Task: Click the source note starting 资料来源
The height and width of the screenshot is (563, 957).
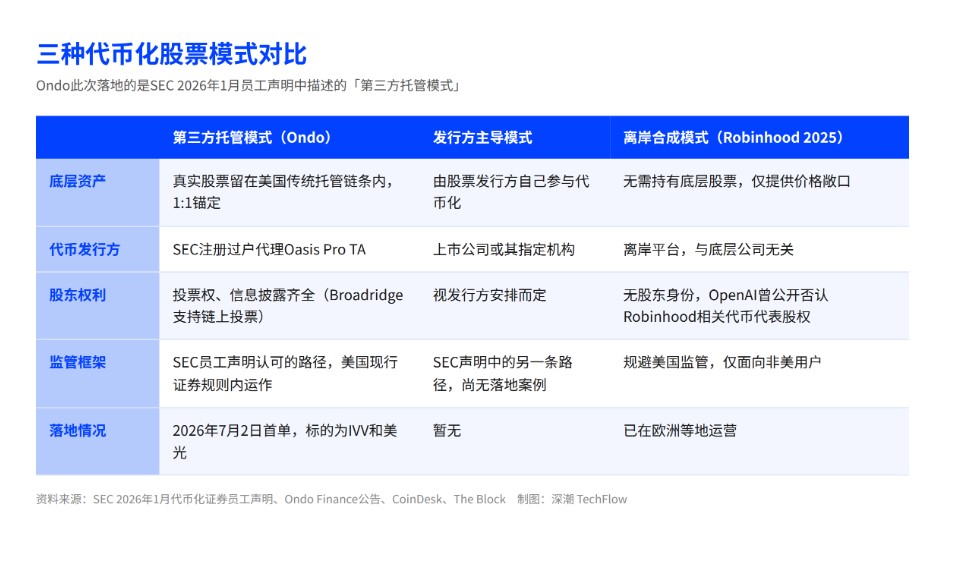Action: [270, 499]
